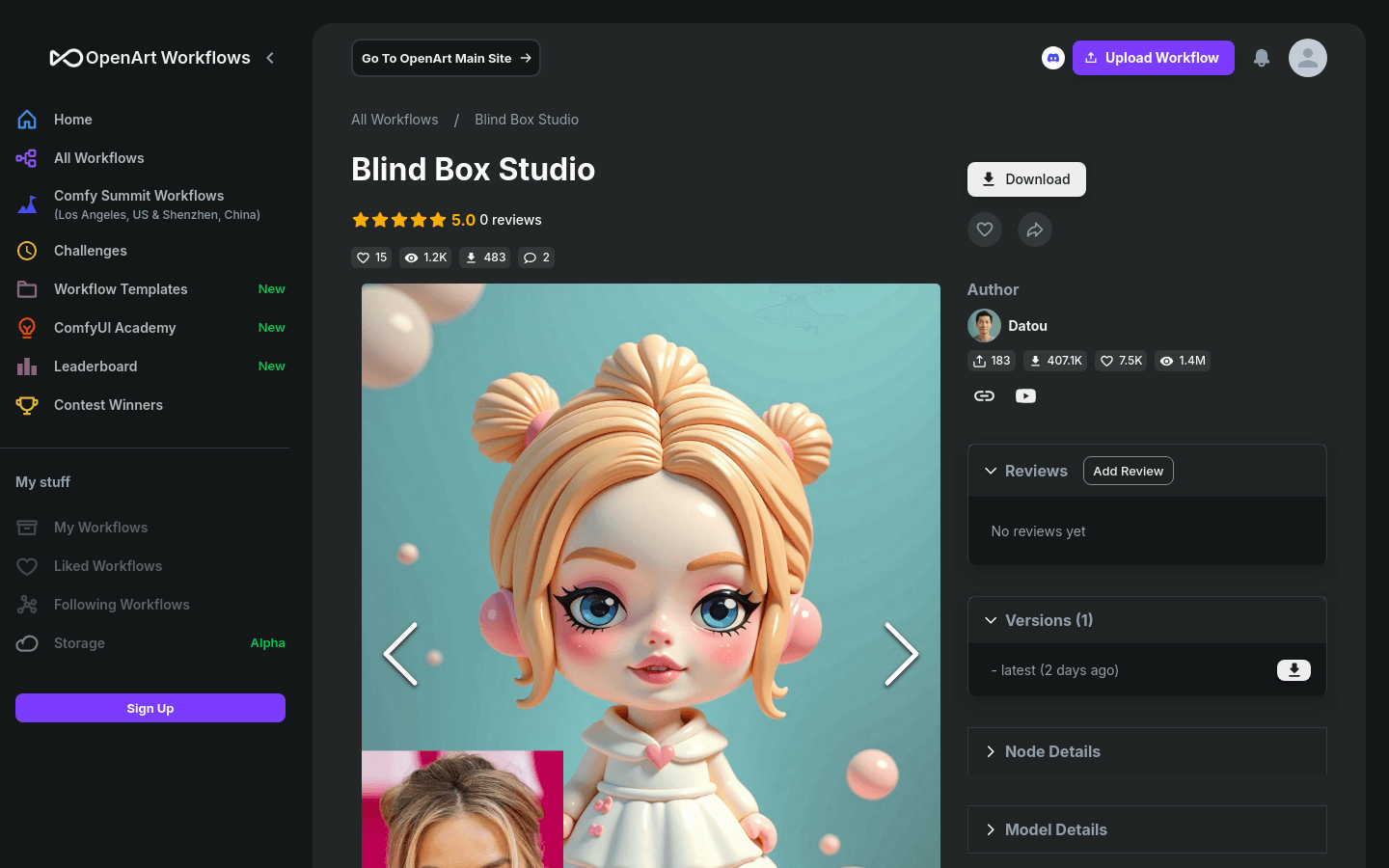Click the ComfyUI Academy lightbulb icon
The height and width of the screenshot is (868, 1389).
tap(27, 328)
